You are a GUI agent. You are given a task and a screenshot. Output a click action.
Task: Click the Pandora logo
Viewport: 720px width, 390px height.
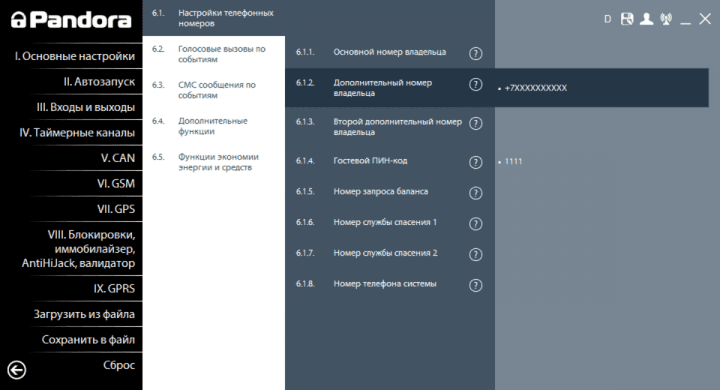71,20
